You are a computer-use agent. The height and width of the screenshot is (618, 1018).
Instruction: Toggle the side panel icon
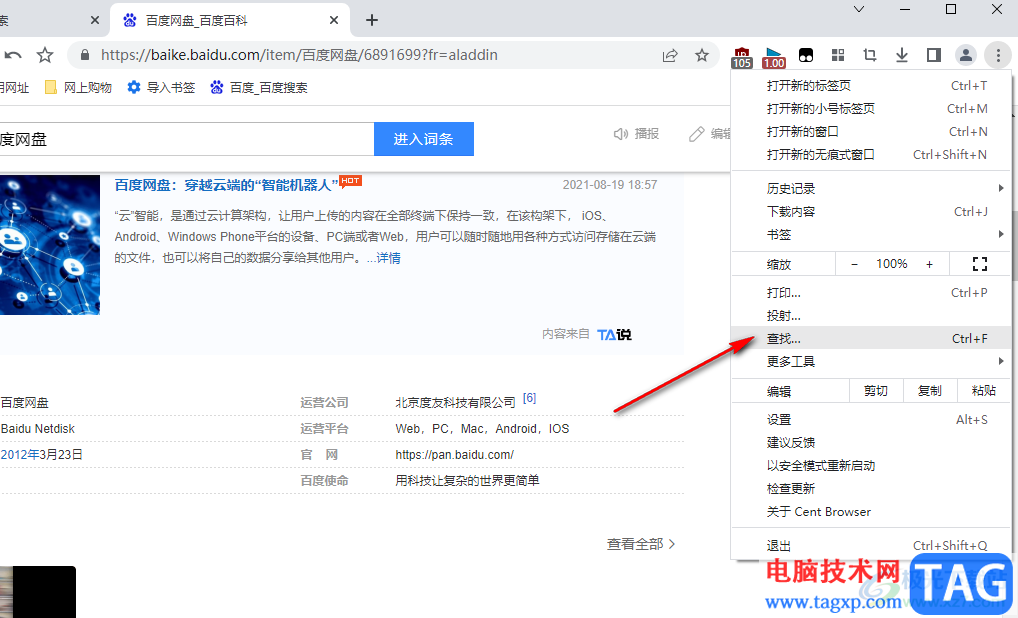pyautogui.click(x=934, y=55)
